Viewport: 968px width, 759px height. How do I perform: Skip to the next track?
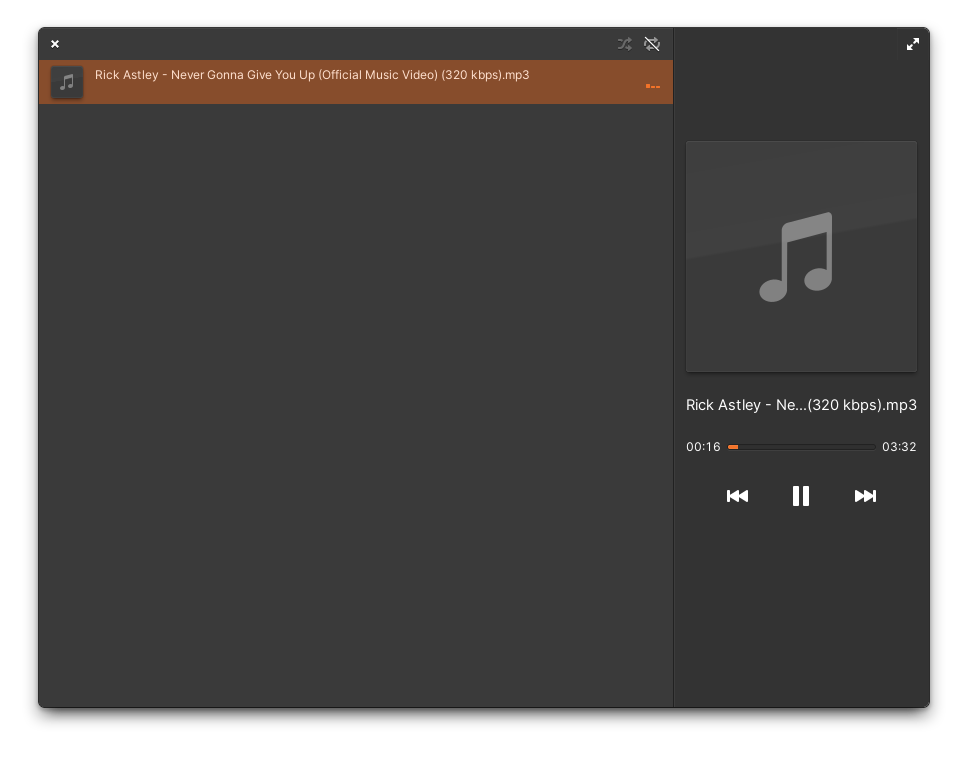coord(865,496)
